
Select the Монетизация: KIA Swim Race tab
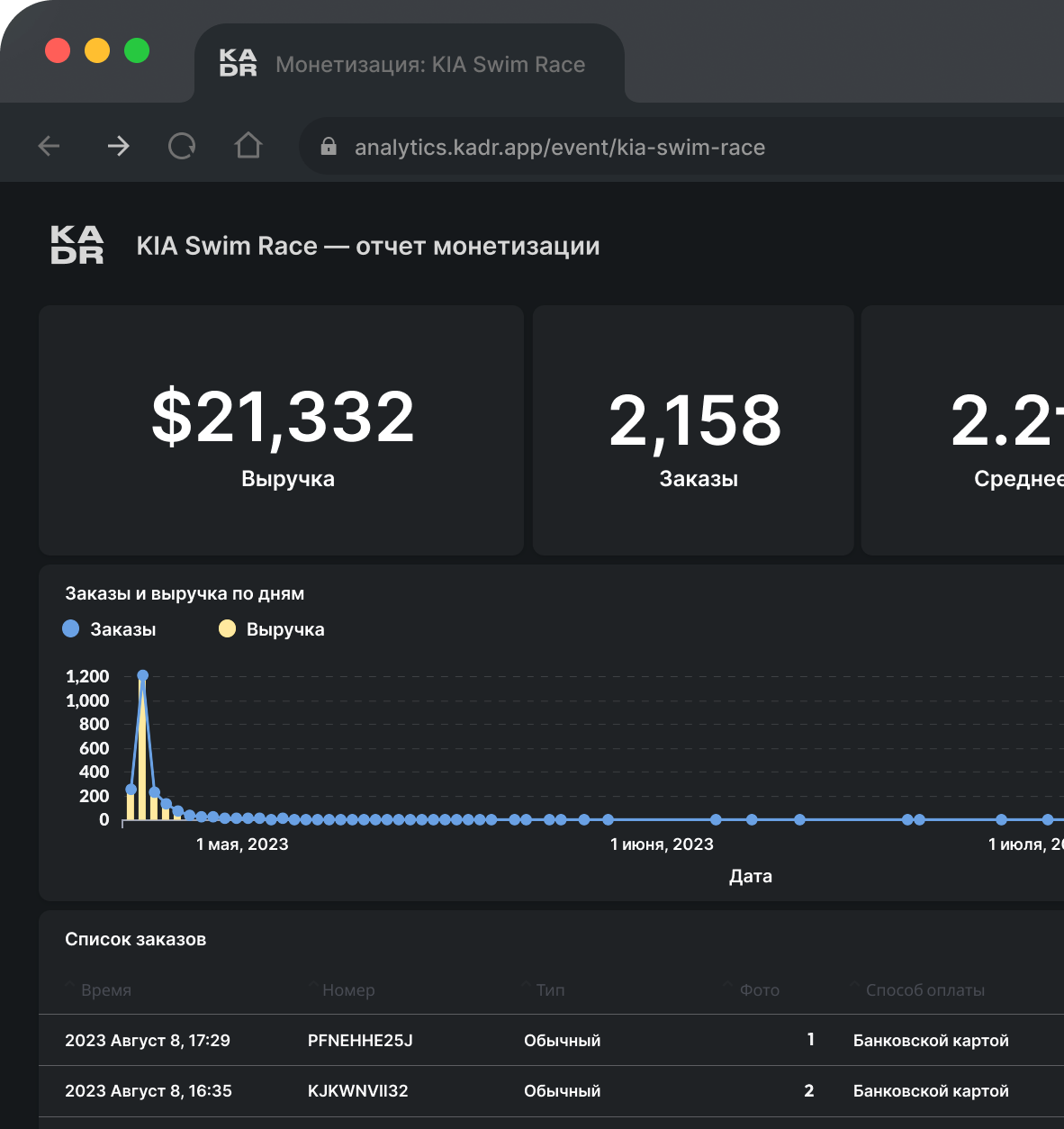429,65
